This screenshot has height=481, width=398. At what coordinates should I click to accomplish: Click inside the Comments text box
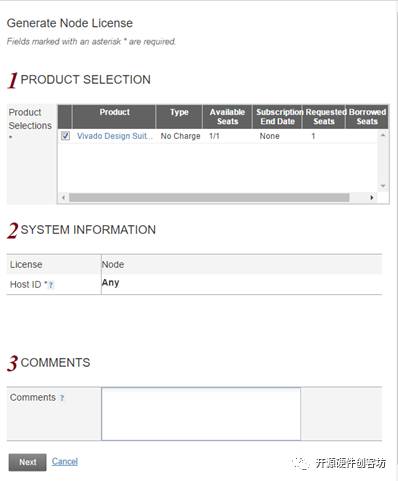[201, 414]
